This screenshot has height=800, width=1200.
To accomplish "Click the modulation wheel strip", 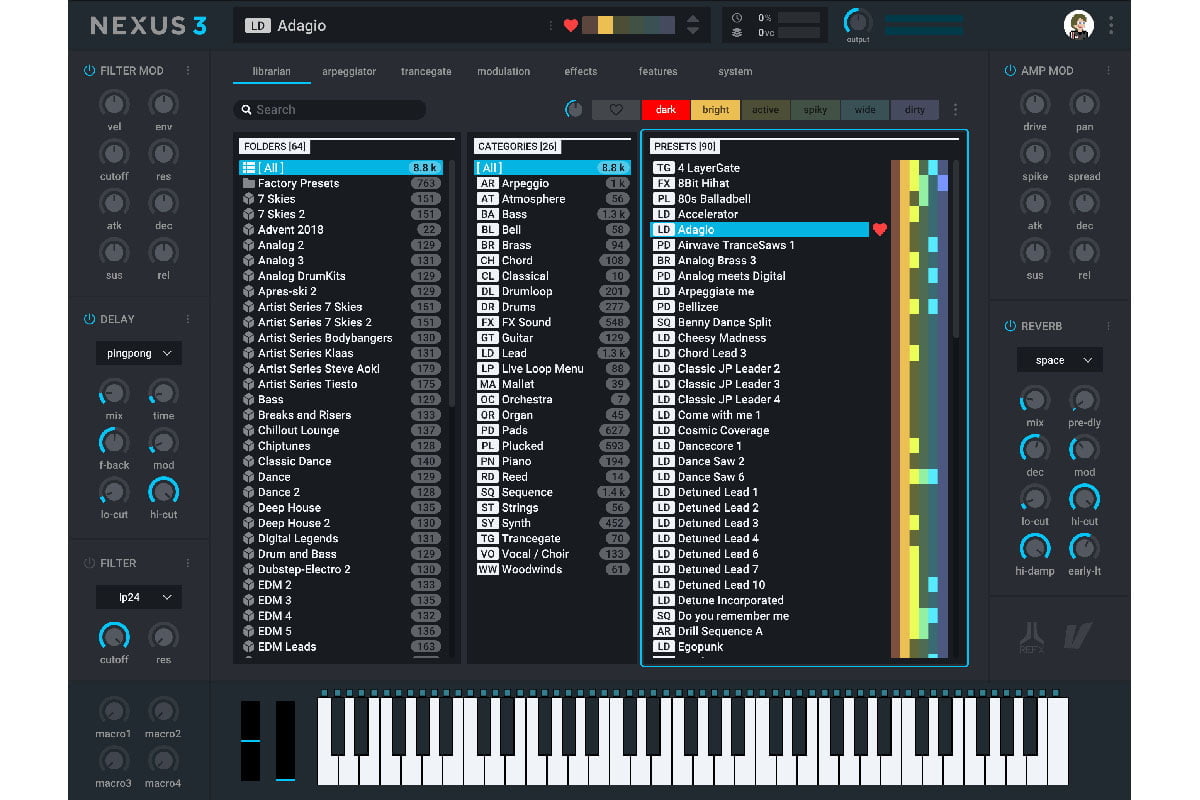I will click(285, 740).
